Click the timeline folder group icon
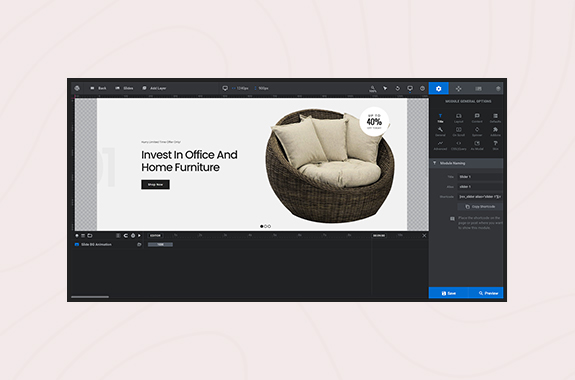 click(90, 235)
